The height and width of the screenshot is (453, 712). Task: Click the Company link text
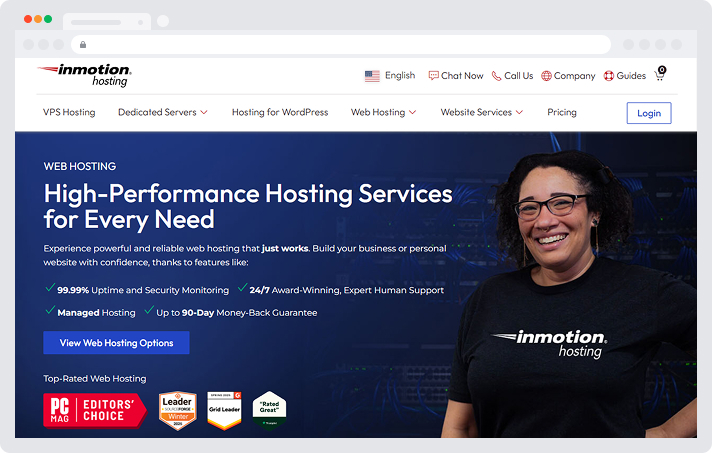[x=574, y=76]
